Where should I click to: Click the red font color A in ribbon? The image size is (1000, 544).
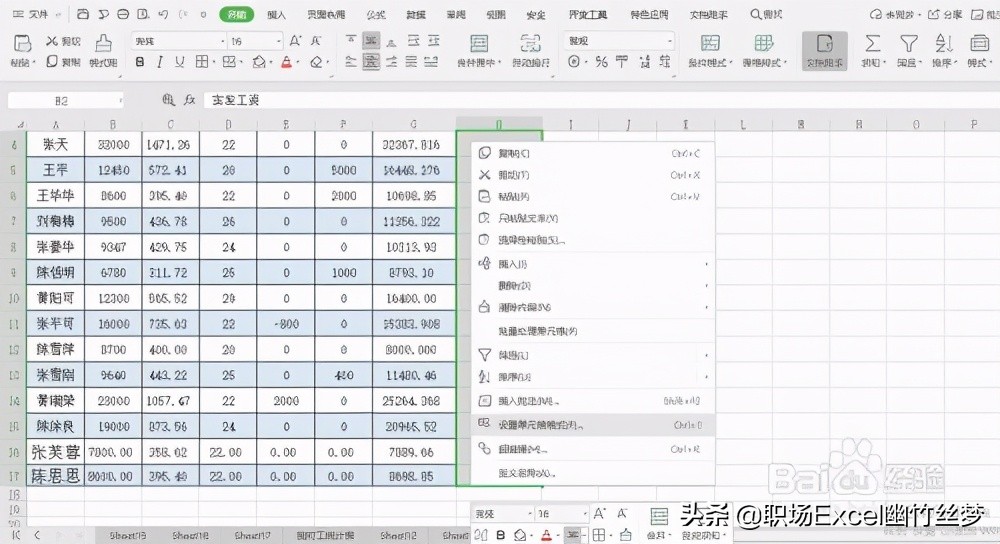click(x=286, y=62)
